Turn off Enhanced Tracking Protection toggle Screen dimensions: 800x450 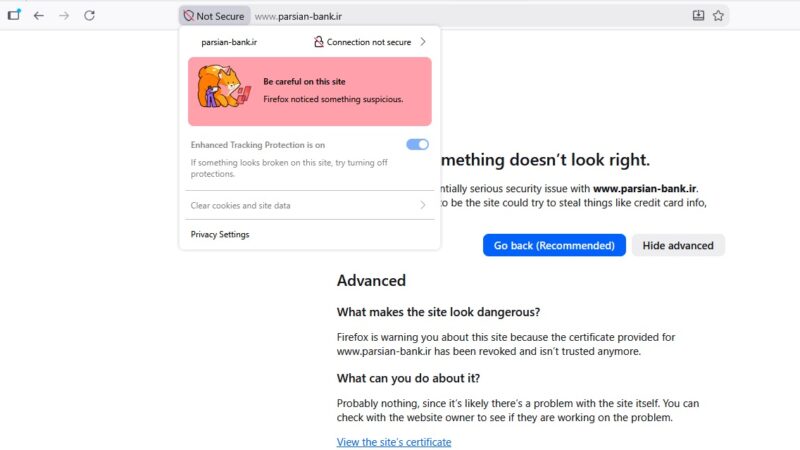pyautogui.click(x=417, y=144)
